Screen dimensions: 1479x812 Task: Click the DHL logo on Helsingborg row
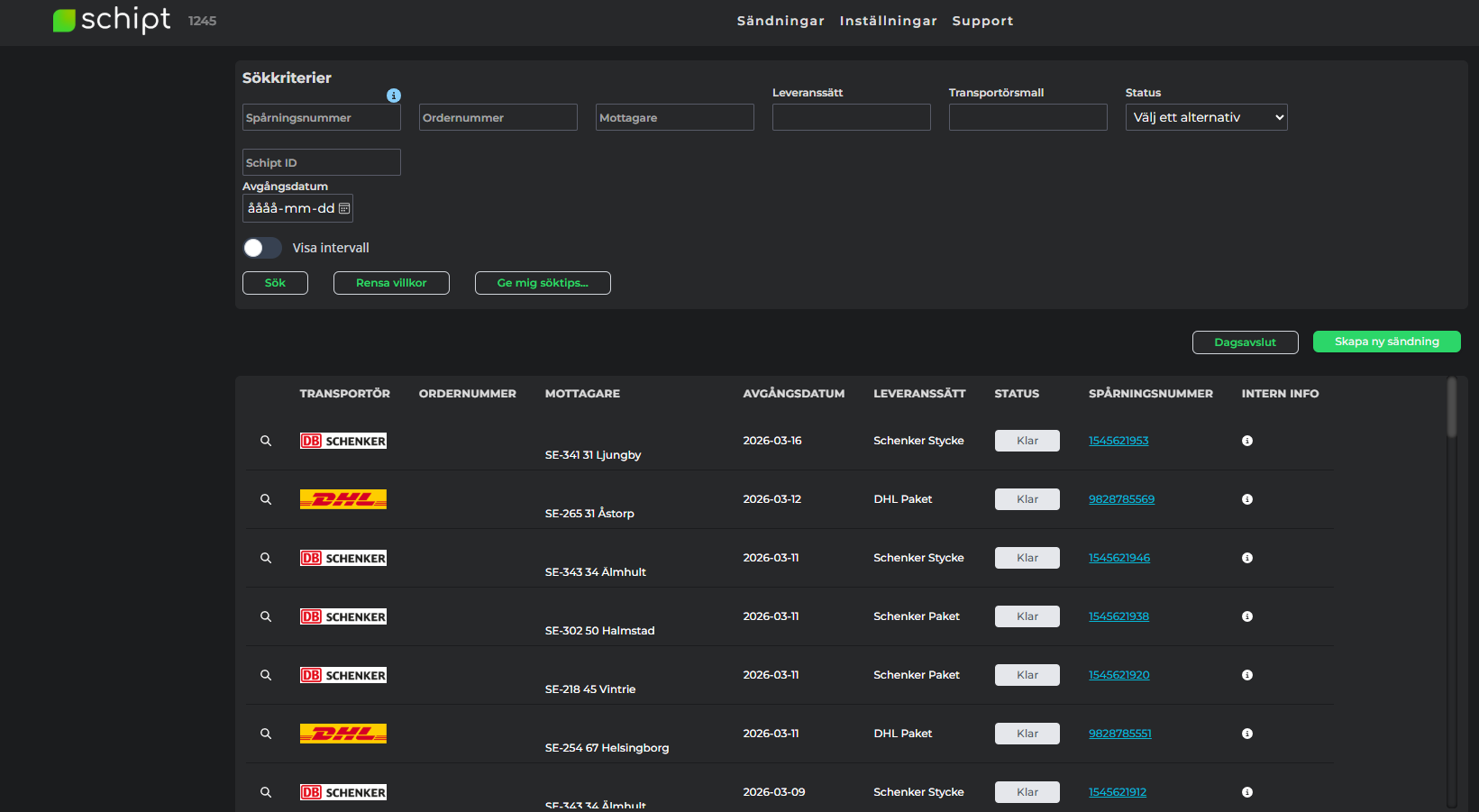pos(342,734)
